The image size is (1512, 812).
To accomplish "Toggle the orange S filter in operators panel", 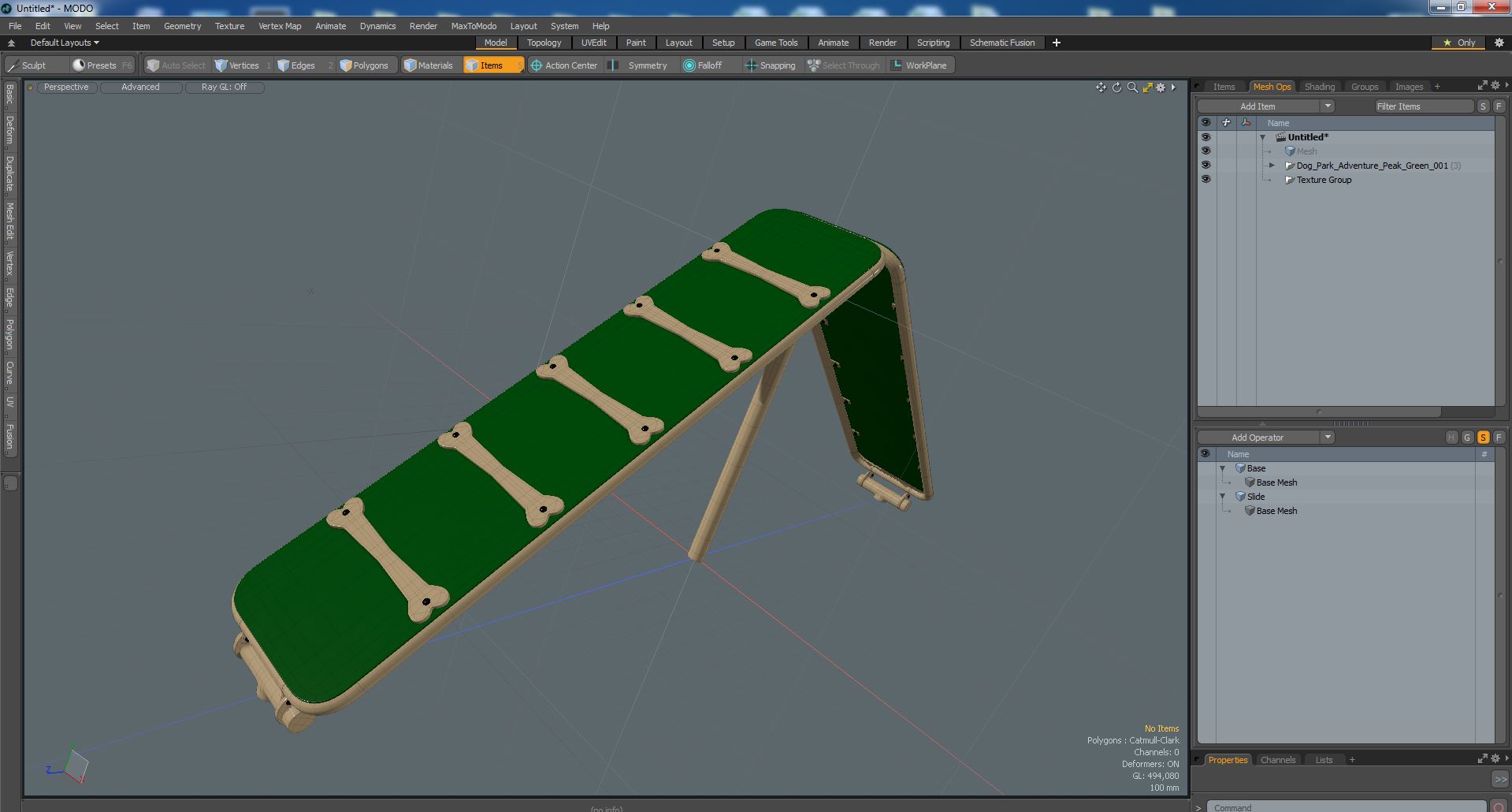I will click(x=1483, y=438).
